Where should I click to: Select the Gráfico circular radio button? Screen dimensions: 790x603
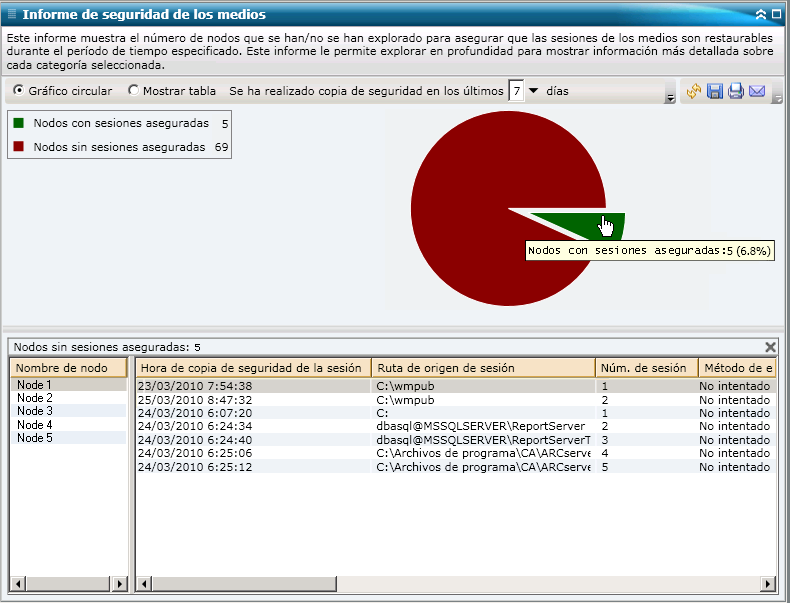[19, 91]
